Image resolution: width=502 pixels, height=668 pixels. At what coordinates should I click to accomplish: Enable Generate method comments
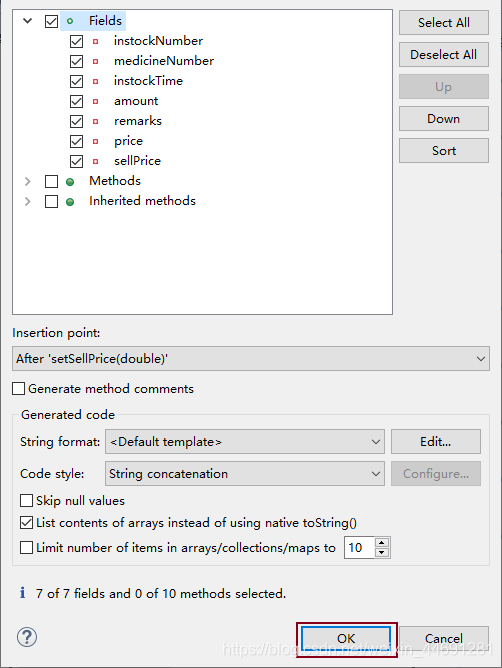click(18, 389)
